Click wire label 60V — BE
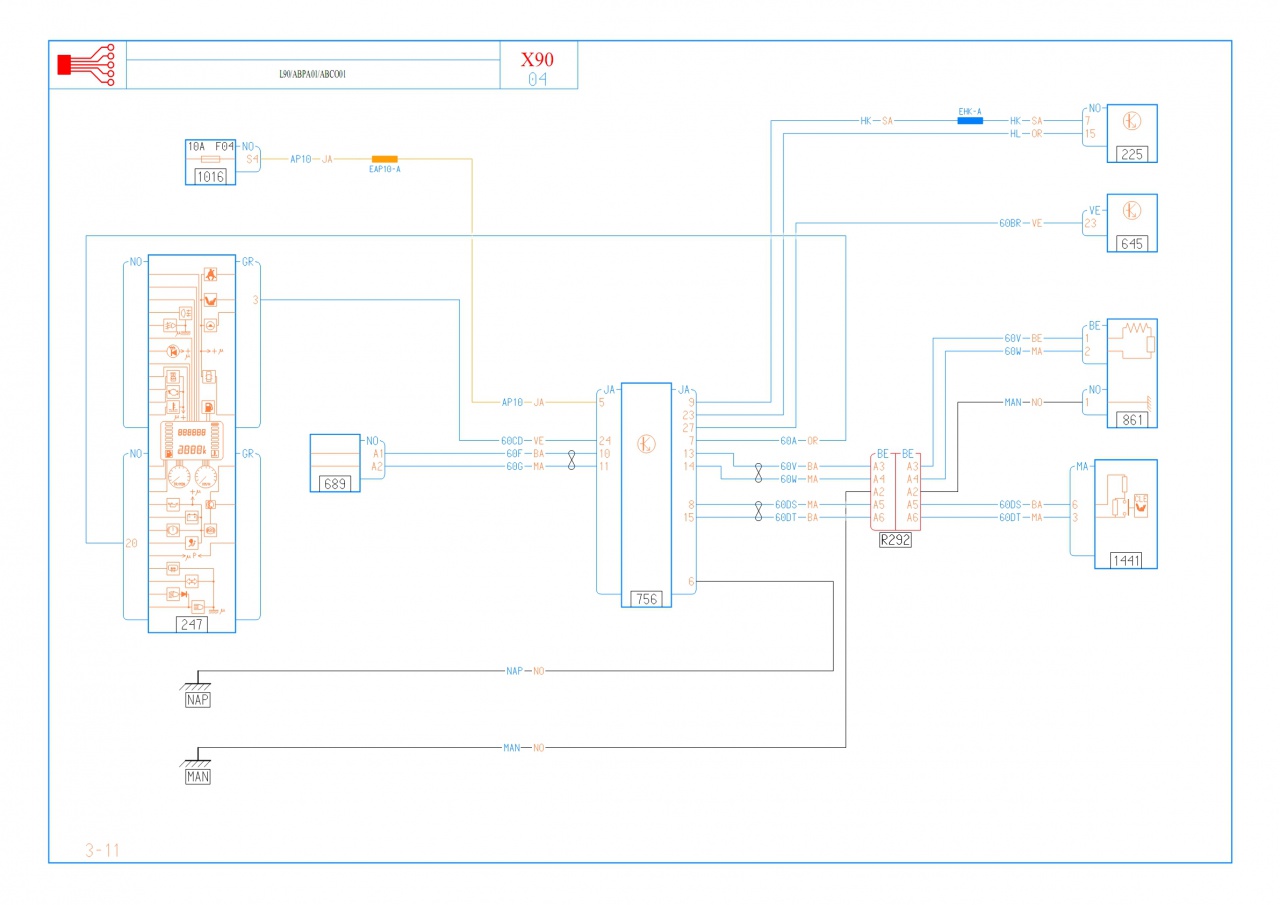The height and width of the screenshot is (905, 1280). (x=1024, y=339)
